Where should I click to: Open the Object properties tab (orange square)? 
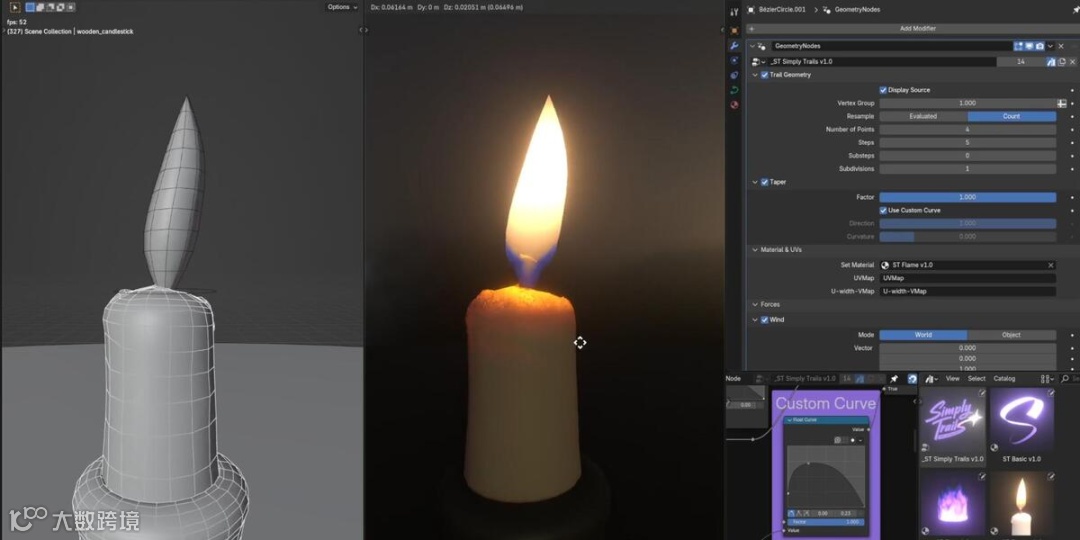pyautogui.click(x=734, y=30)
